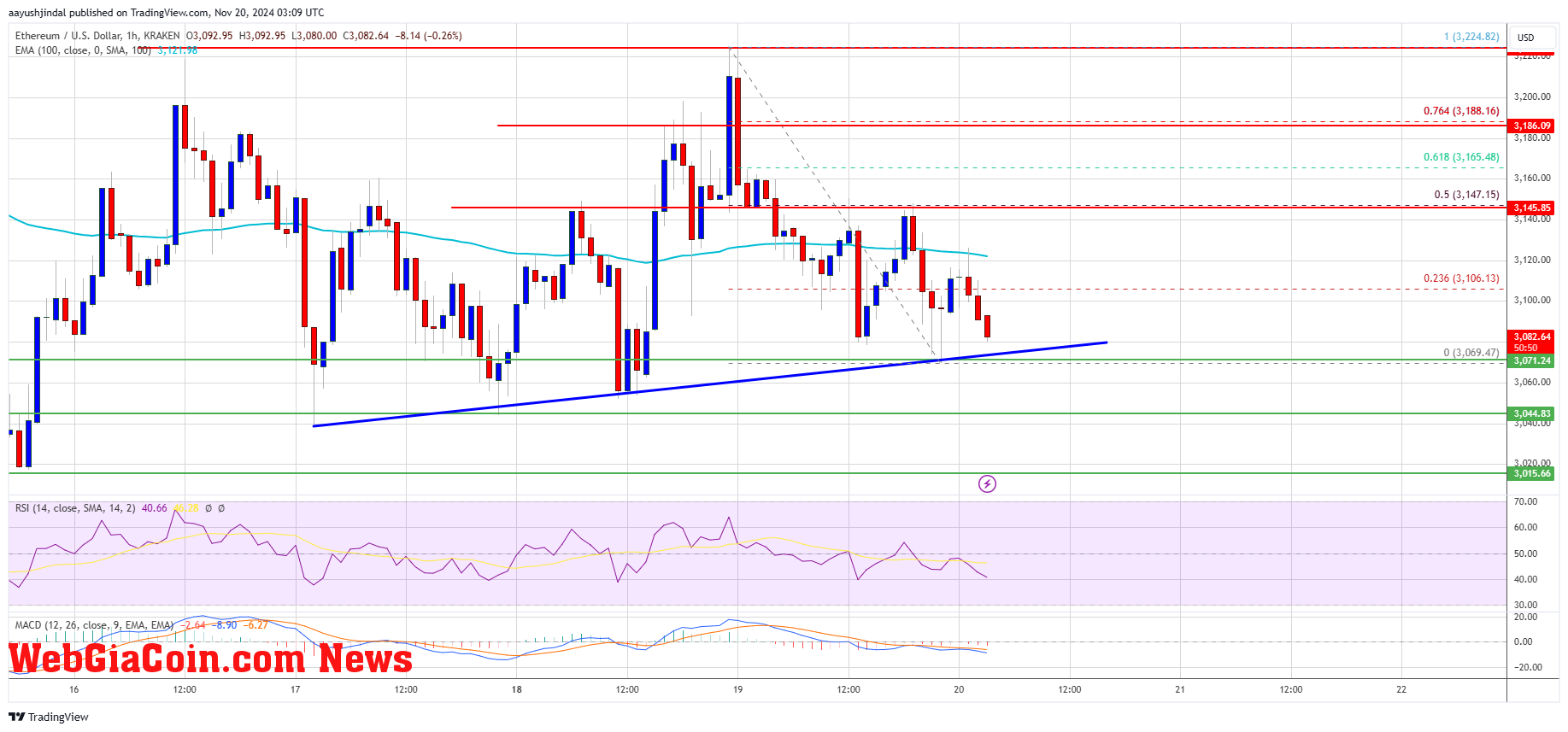Click the MACD value −2.64
Screen dimensions: 1568x732
pos(195,625)
